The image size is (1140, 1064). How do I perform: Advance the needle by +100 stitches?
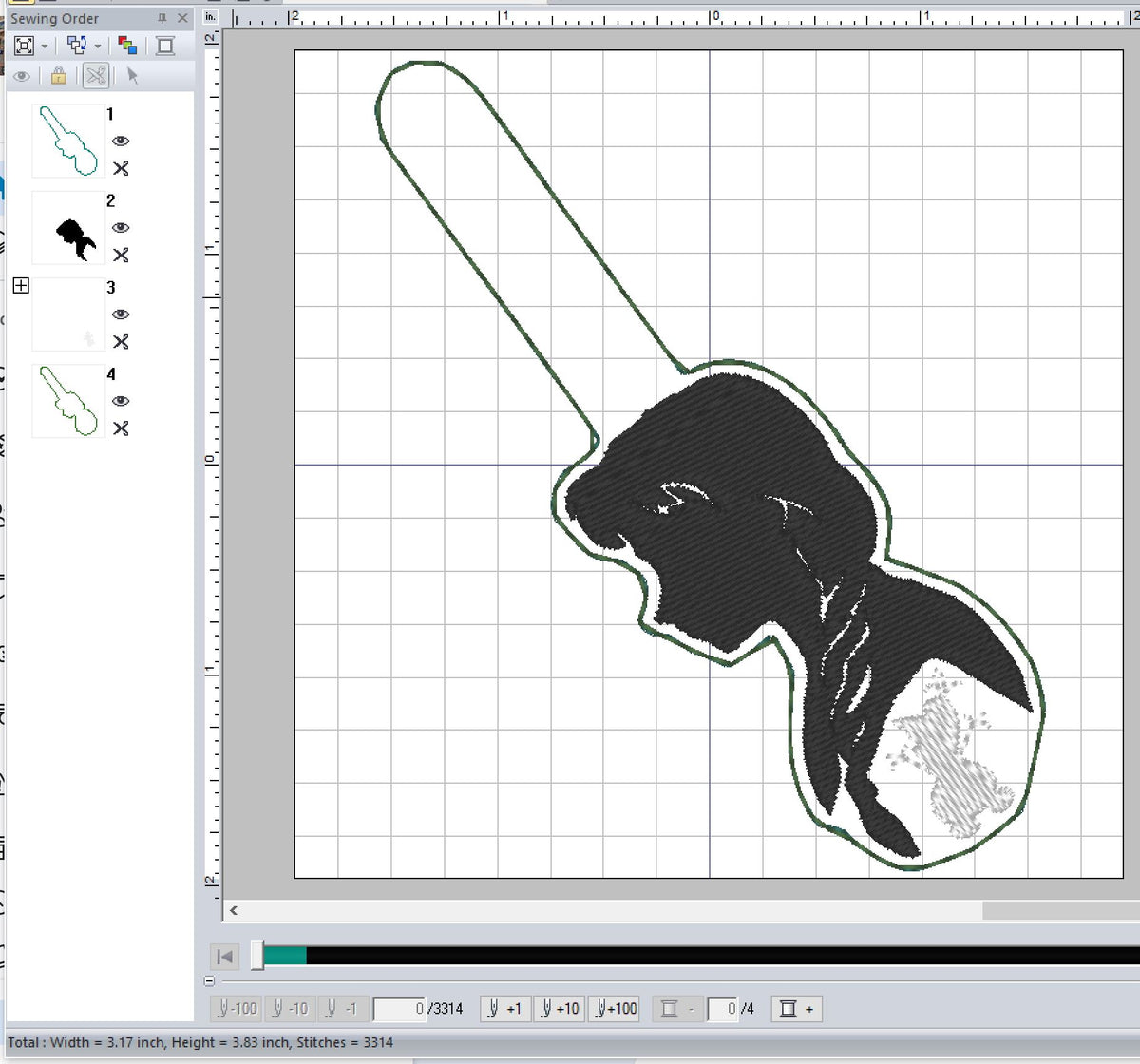614,1009
